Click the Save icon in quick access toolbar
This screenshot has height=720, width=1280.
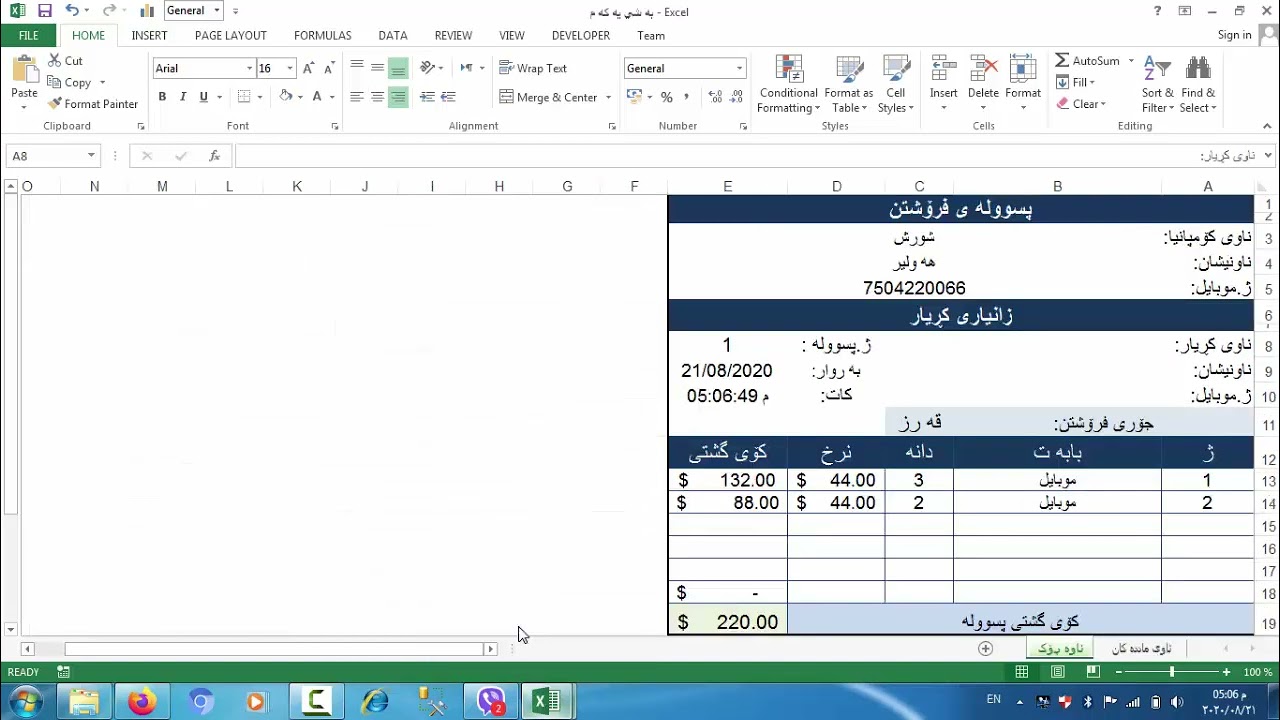click(x=44, y=11)
